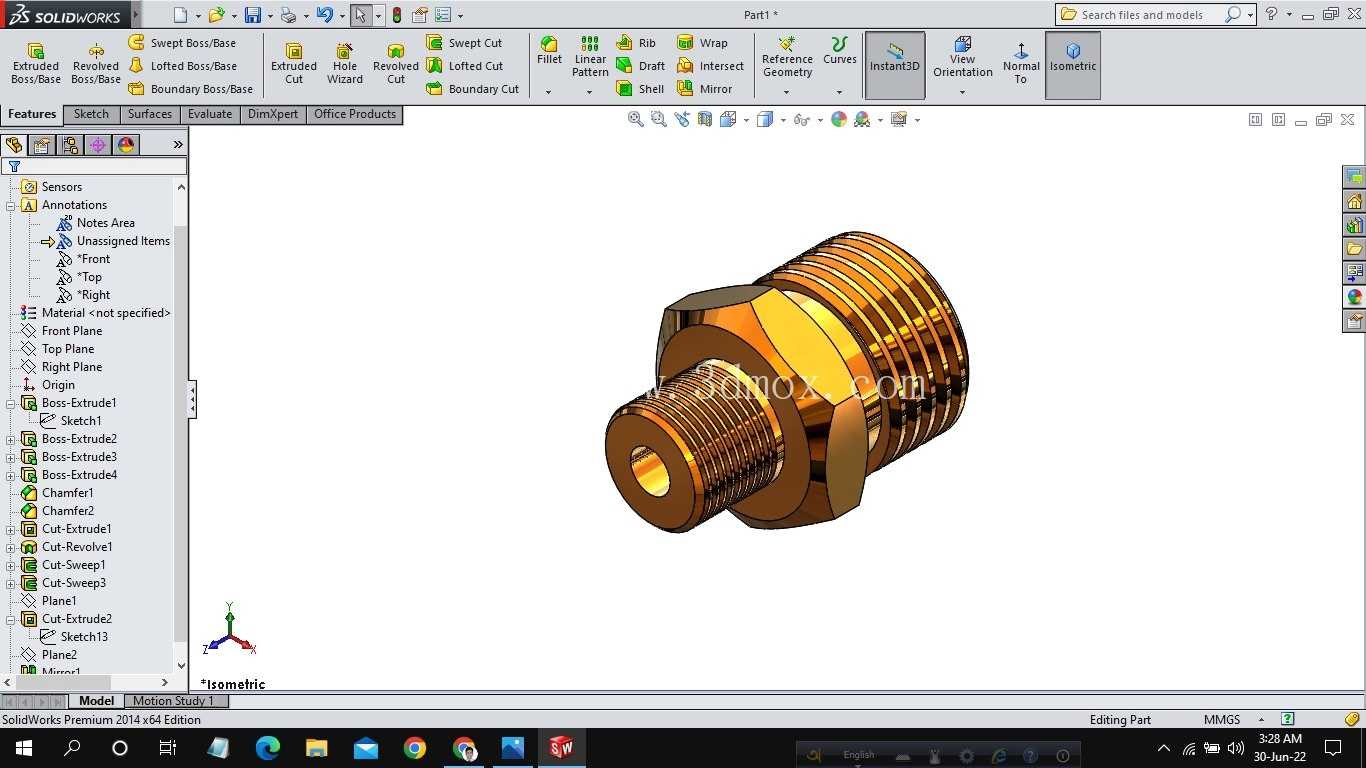
Task: Open Google Chrome from the taskbar
Action: click(415, 748)
